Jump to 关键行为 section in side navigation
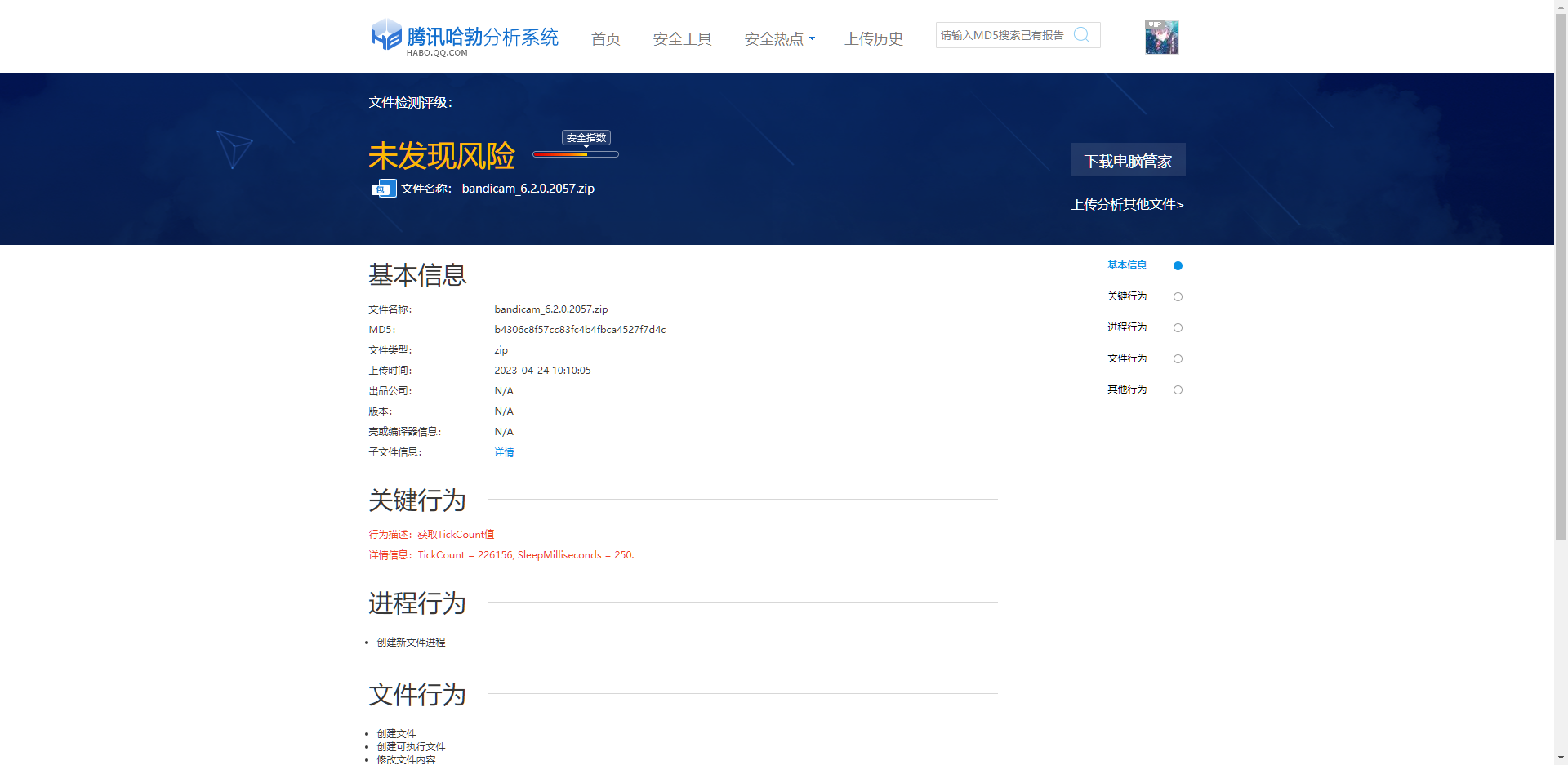Viewport: 1568px width, 765px height. [x=1127, y=296]
